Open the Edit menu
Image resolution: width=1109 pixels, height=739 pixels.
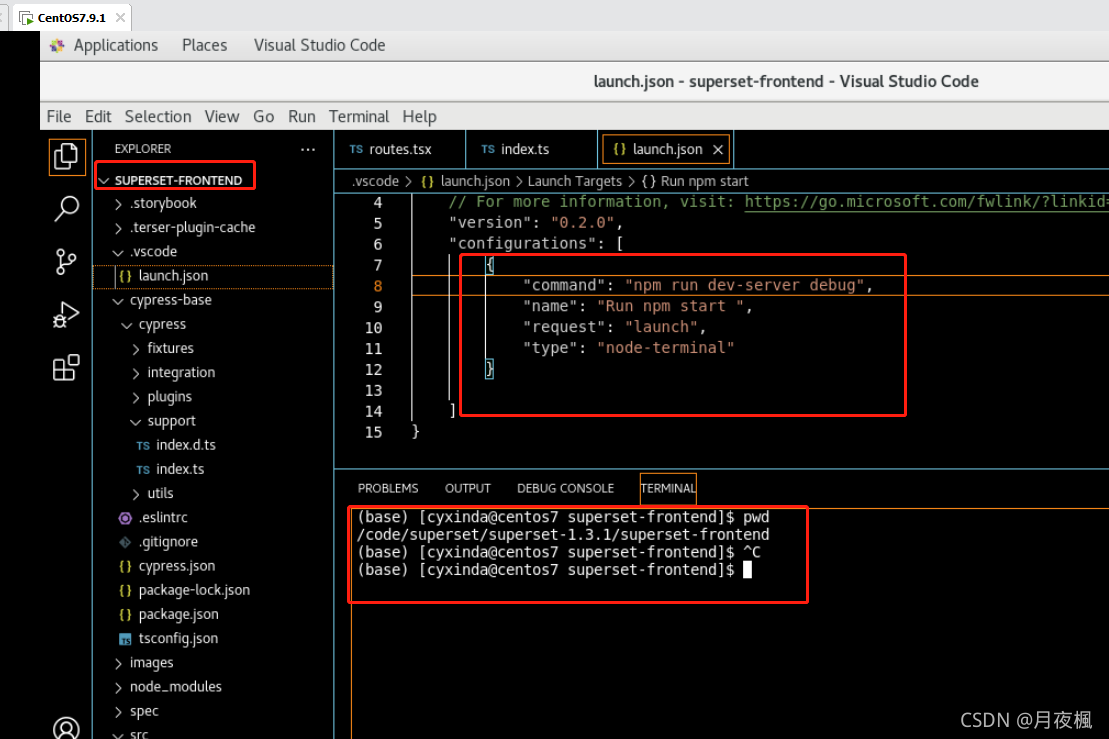98,117
